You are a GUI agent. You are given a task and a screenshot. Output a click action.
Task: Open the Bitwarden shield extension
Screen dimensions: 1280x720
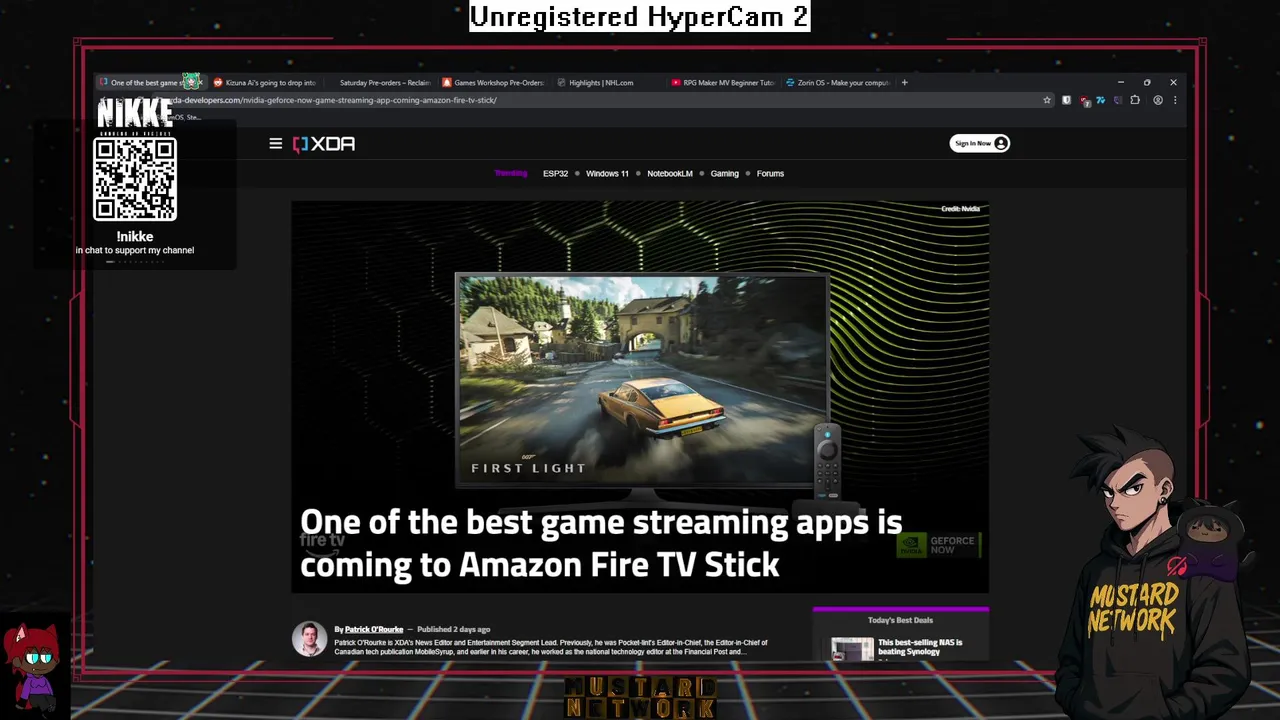point(1066,100)
